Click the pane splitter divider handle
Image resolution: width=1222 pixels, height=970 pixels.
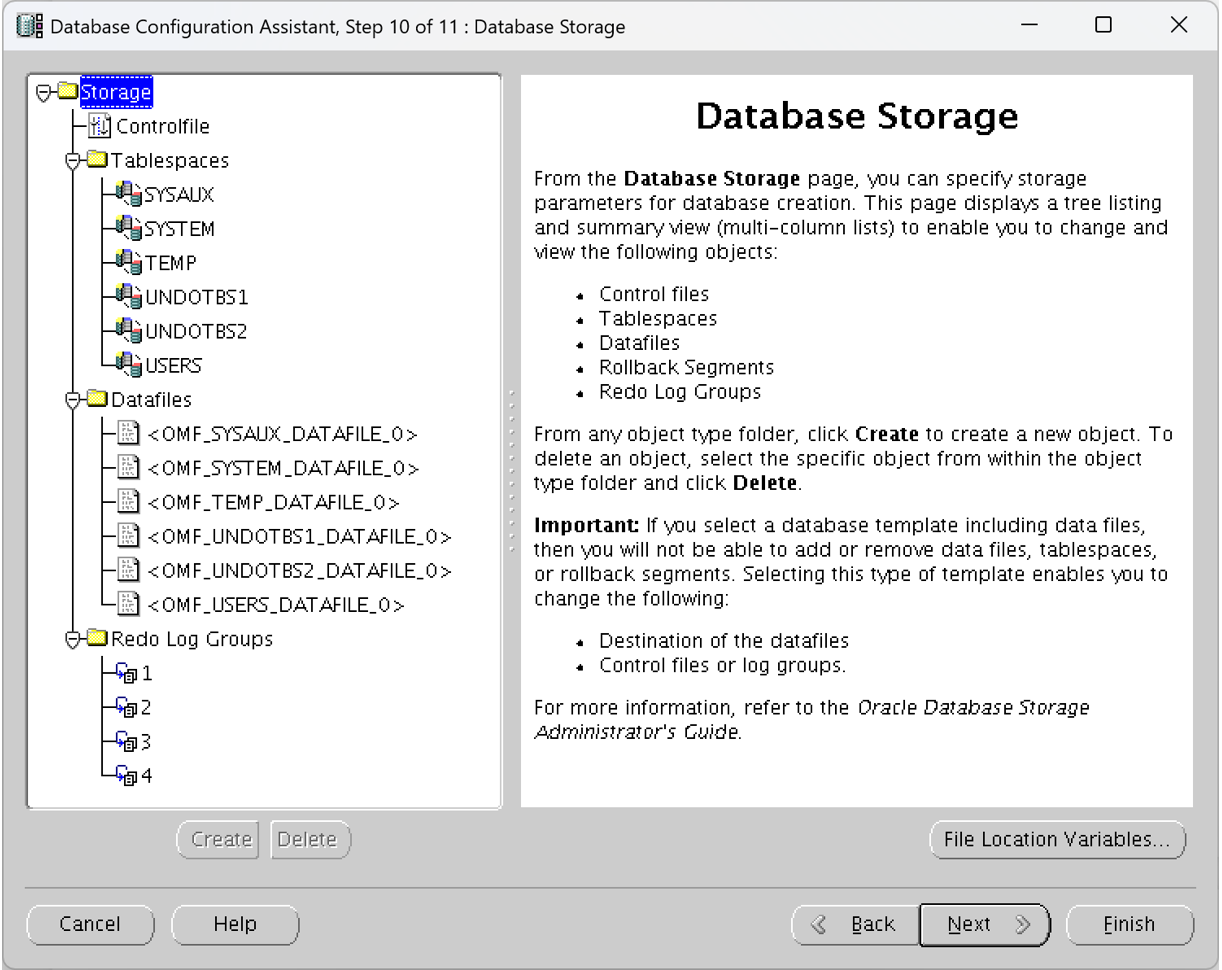[x=511, y=470]
